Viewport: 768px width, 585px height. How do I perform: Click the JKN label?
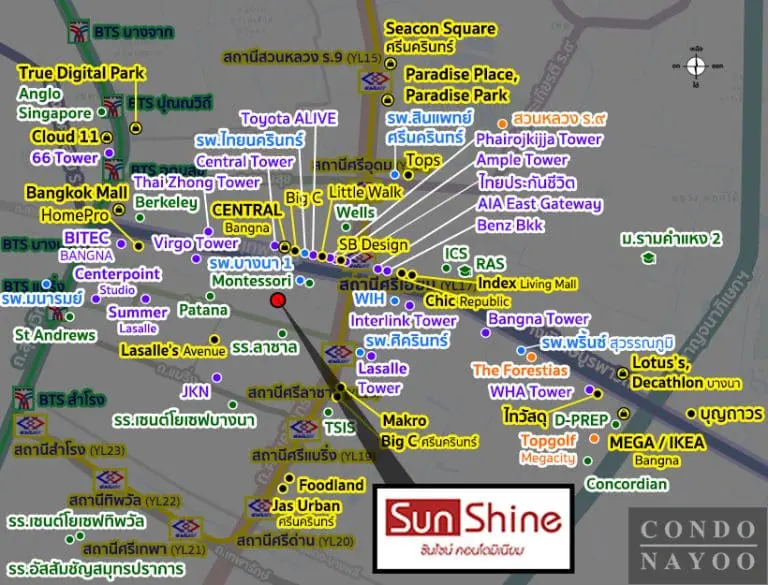[x=195, y=391]
